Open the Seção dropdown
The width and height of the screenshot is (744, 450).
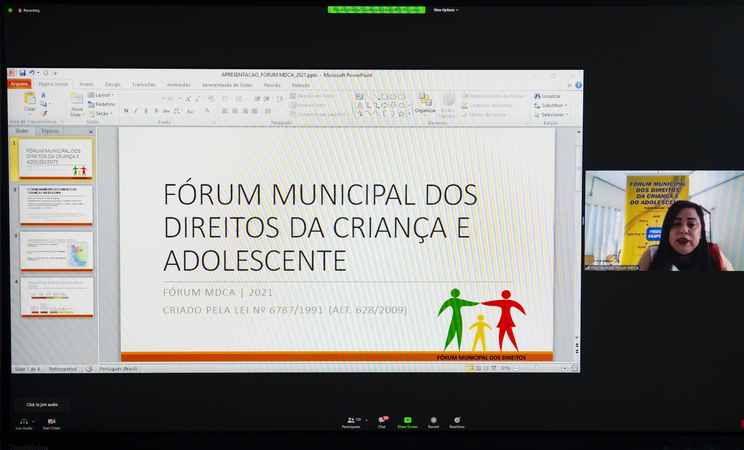[100, 113]
